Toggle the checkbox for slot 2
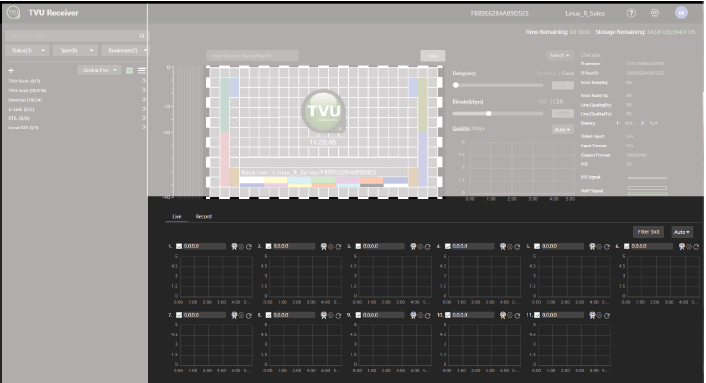The width and height of the screenshot is (706, 383). pos(269,246)
